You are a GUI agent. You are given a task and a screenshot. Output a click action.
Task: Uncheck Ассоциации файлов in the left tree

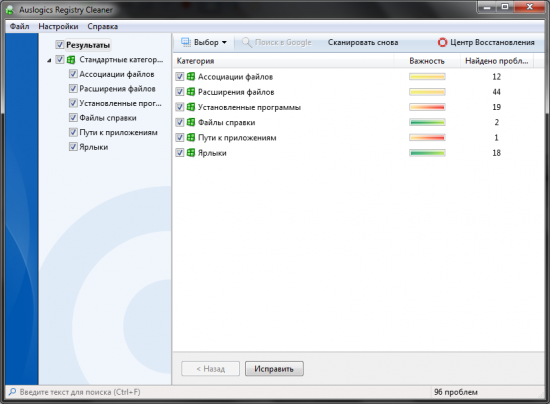pos(73,74)
